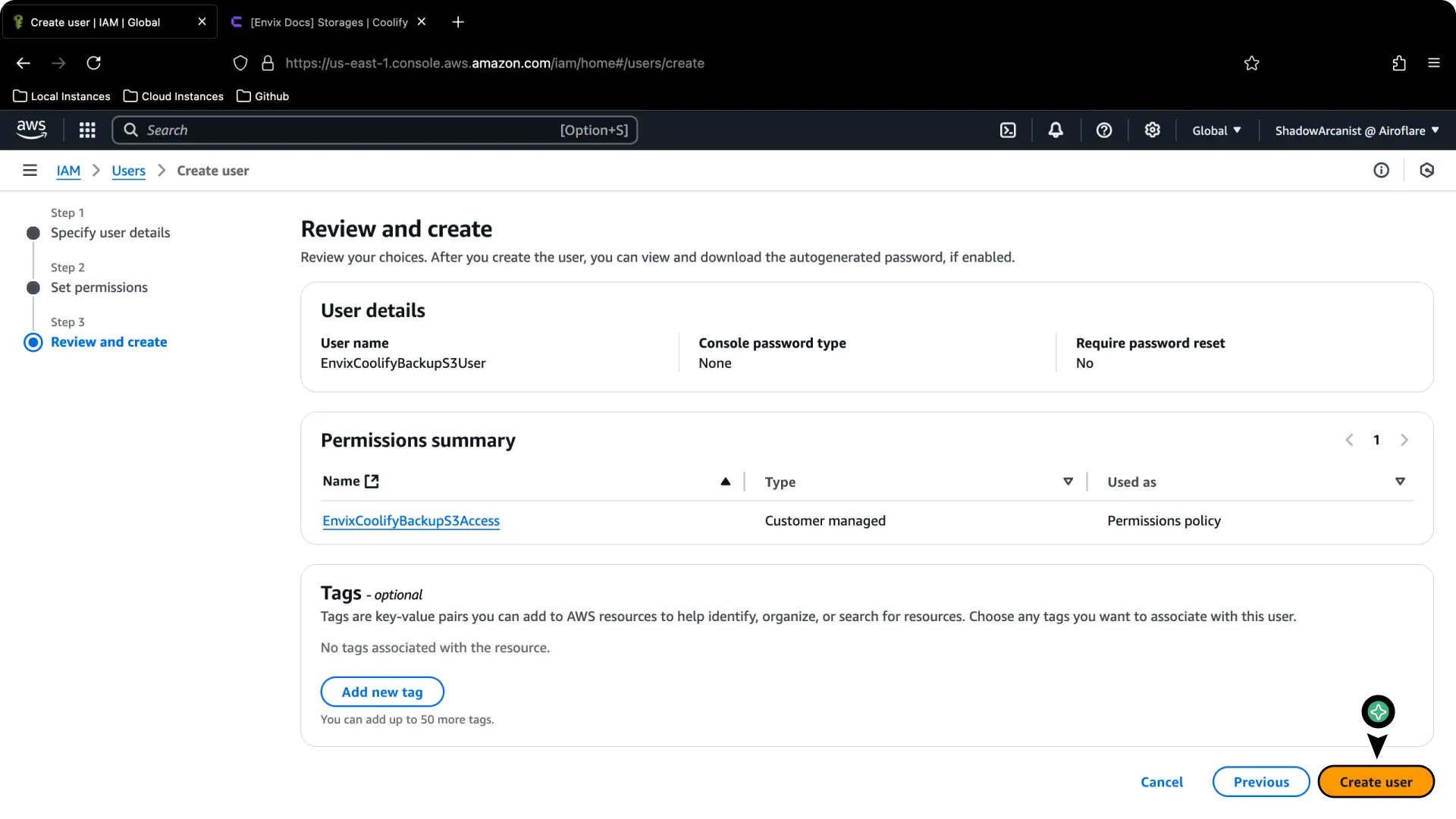1456x819 pixels.
Task: Open the ShadowArcanist @ Airoflare account menu
Action: click(1356, 130)
